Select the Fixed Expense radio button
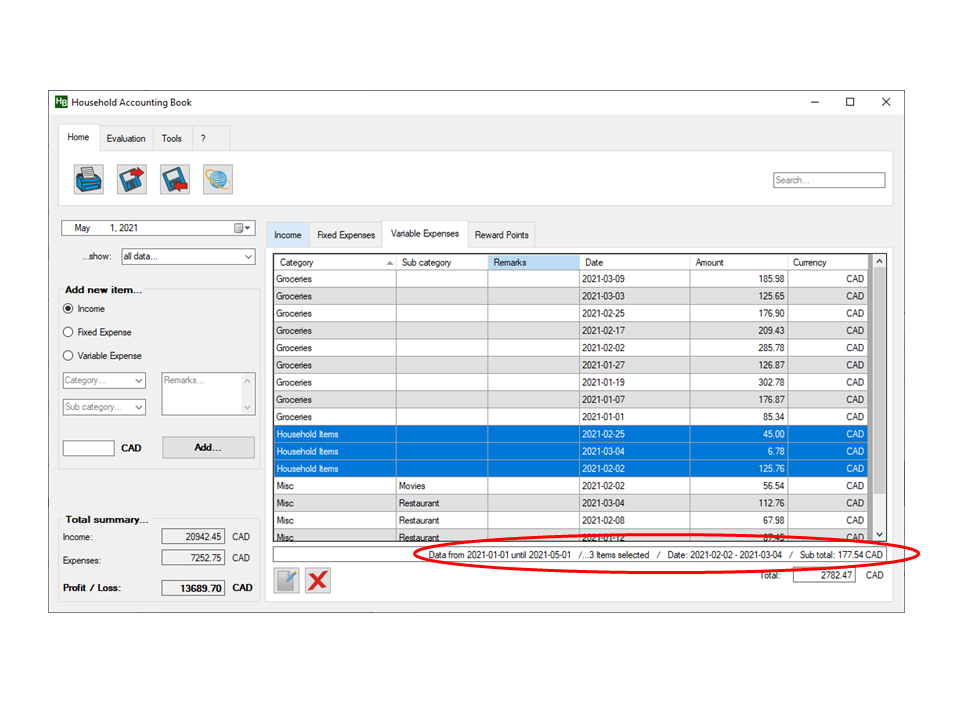 tap(68, 332)
